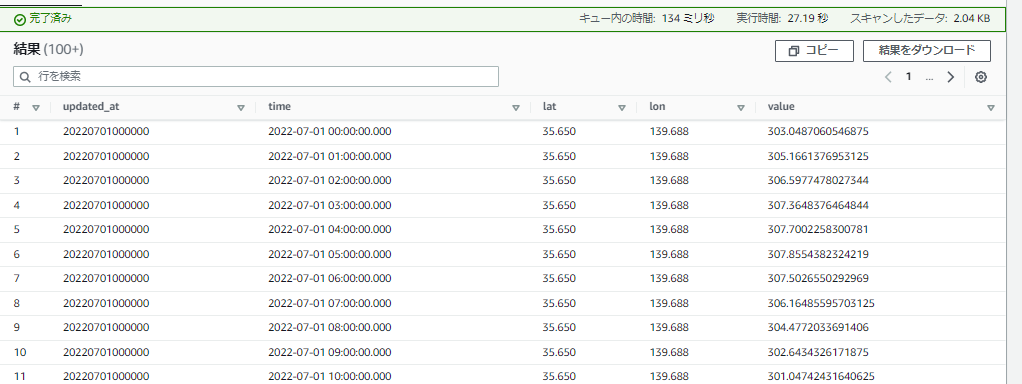Select value 307.8554382324219
1022x384 pixels.
coord(818,254)
